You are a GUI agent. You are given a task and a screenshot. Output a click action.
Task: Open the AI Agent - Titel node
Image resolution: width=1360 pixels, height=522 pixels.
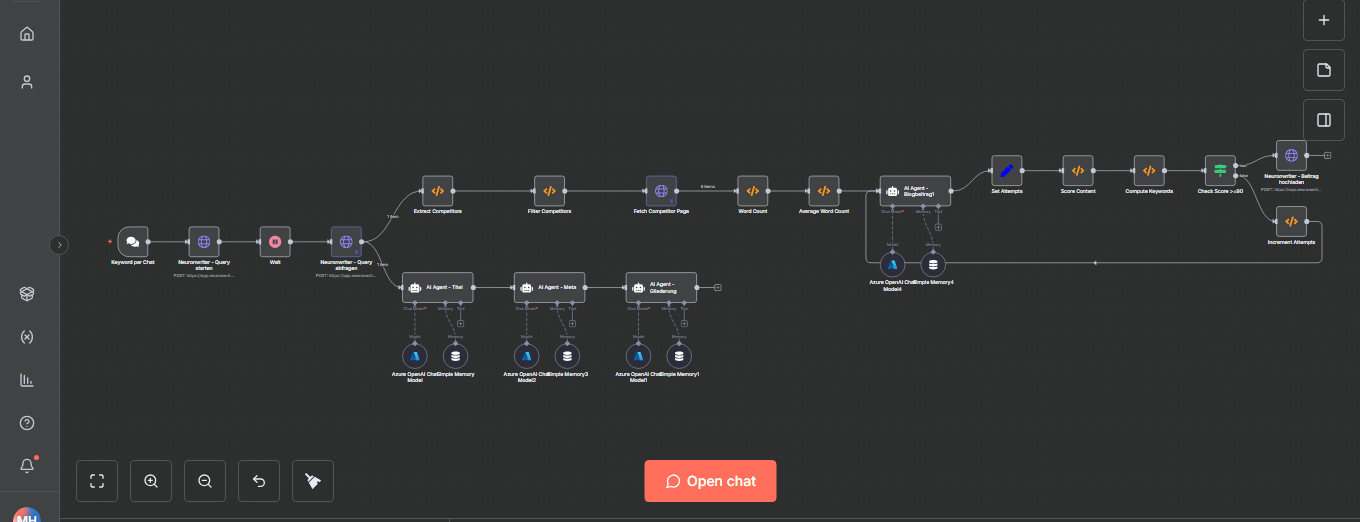pos(437,287)
